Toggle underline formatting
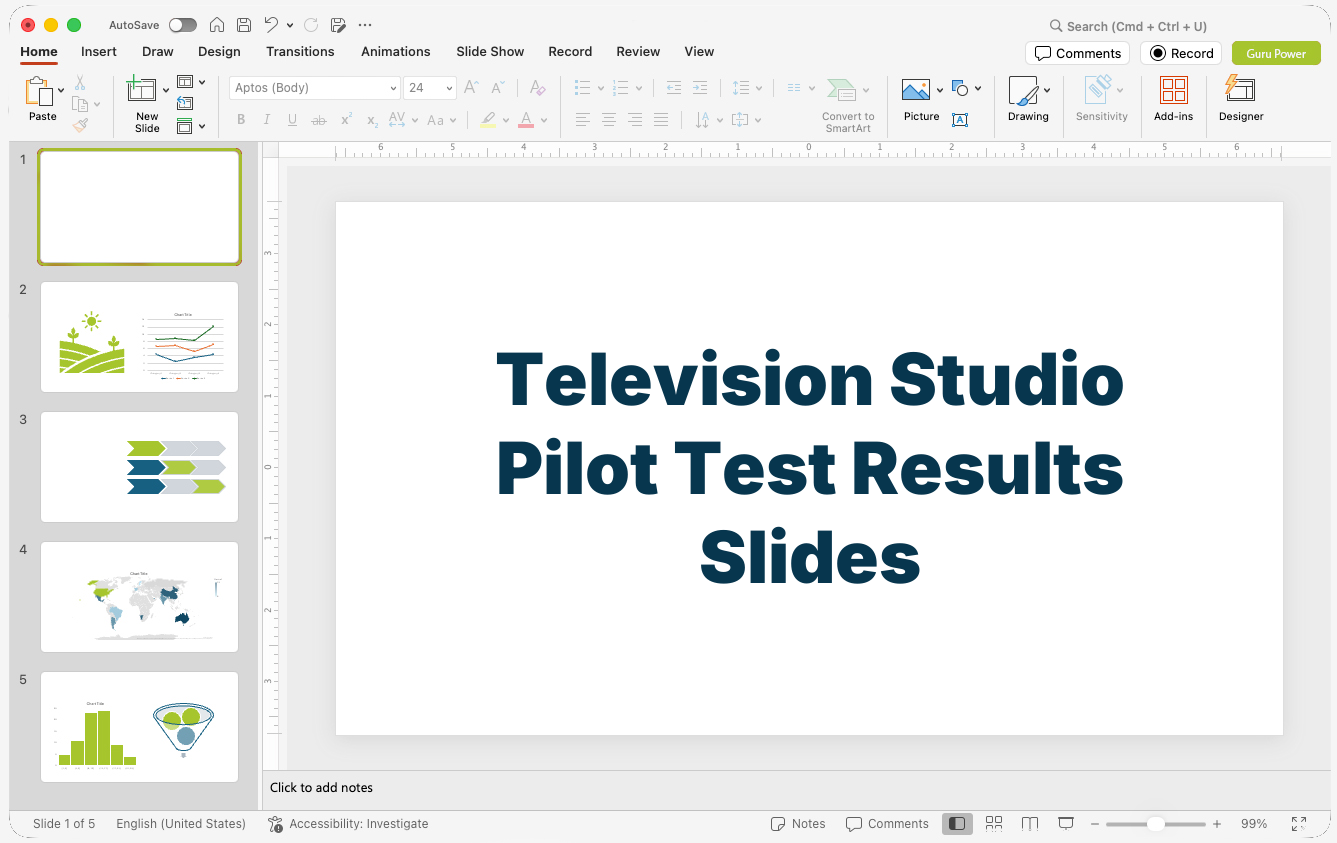 pos(293,120)
